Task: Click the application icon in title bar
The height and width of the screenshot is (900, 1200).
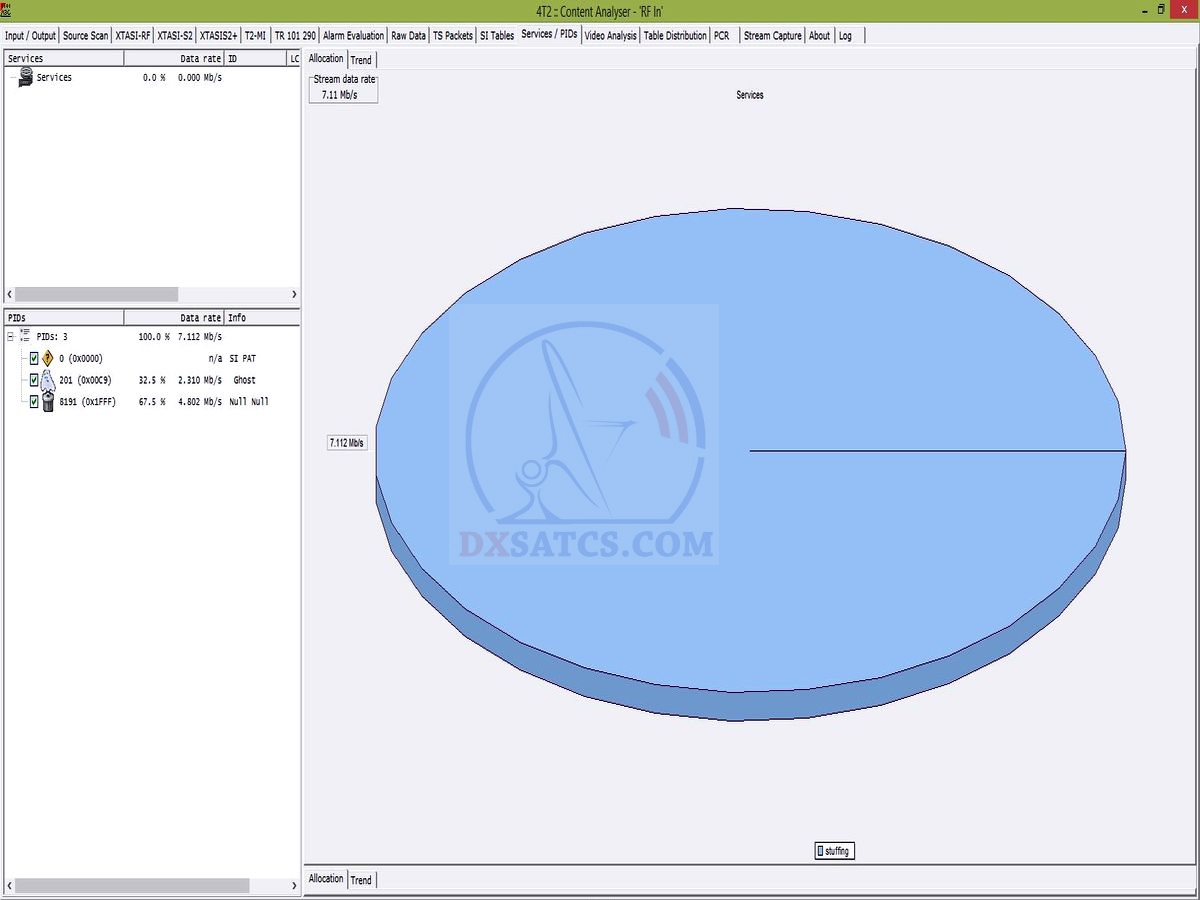Action: (x=7, y=9)
